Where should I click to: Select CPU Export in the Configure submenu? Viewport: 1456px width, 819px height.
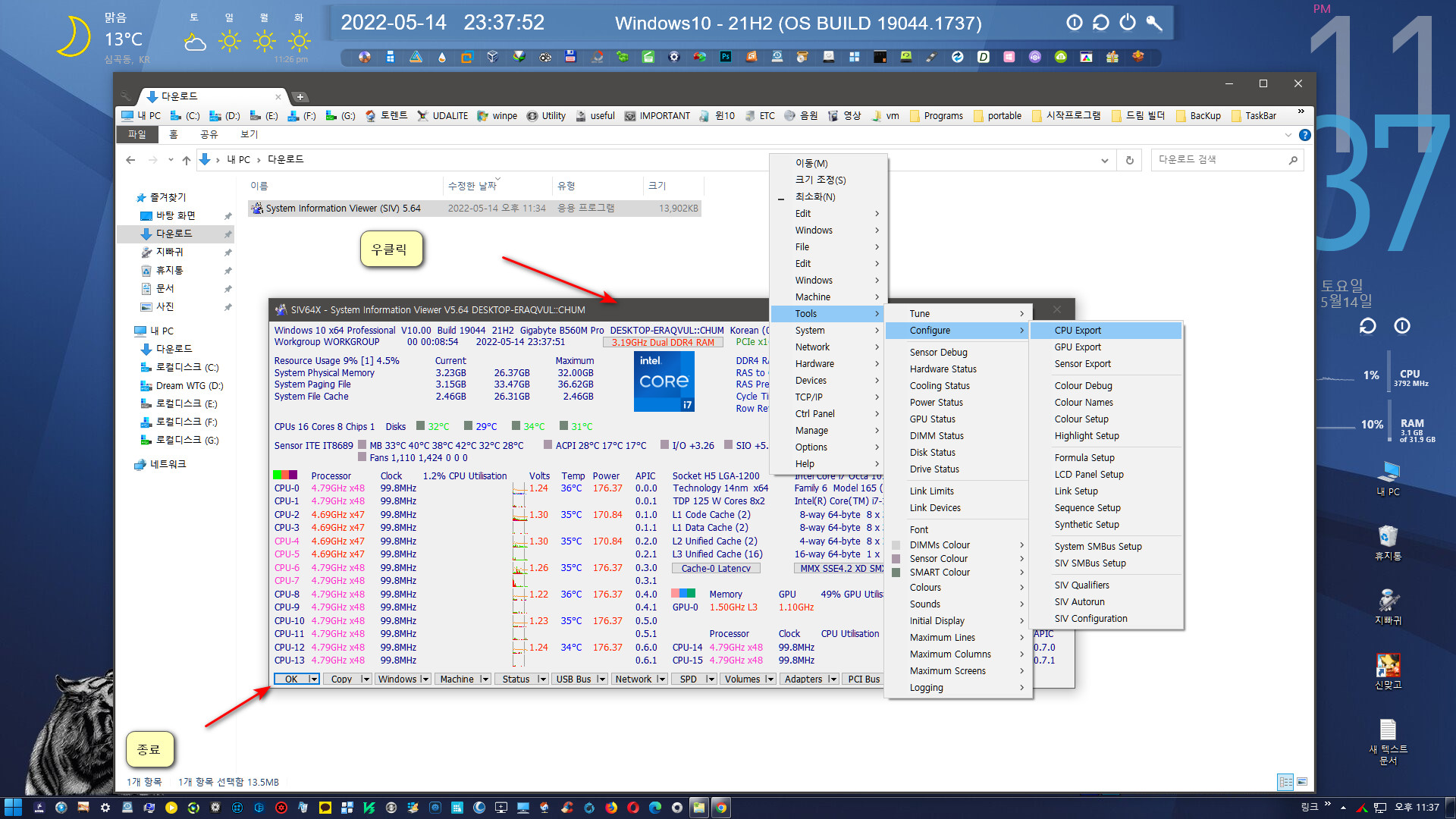(1106, 331)
